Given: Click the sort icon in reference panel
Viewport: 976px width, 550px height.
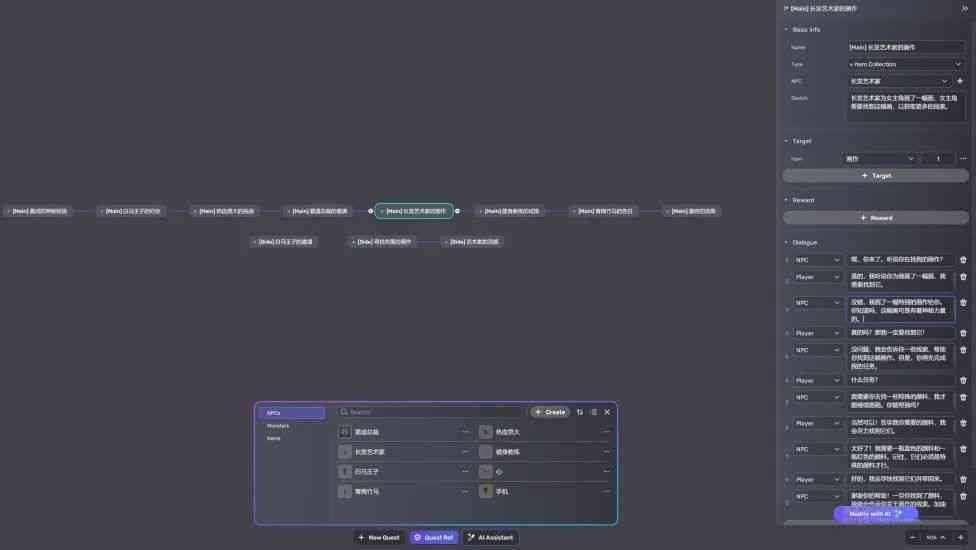Looking at the screenshot, I should [580, 412].
